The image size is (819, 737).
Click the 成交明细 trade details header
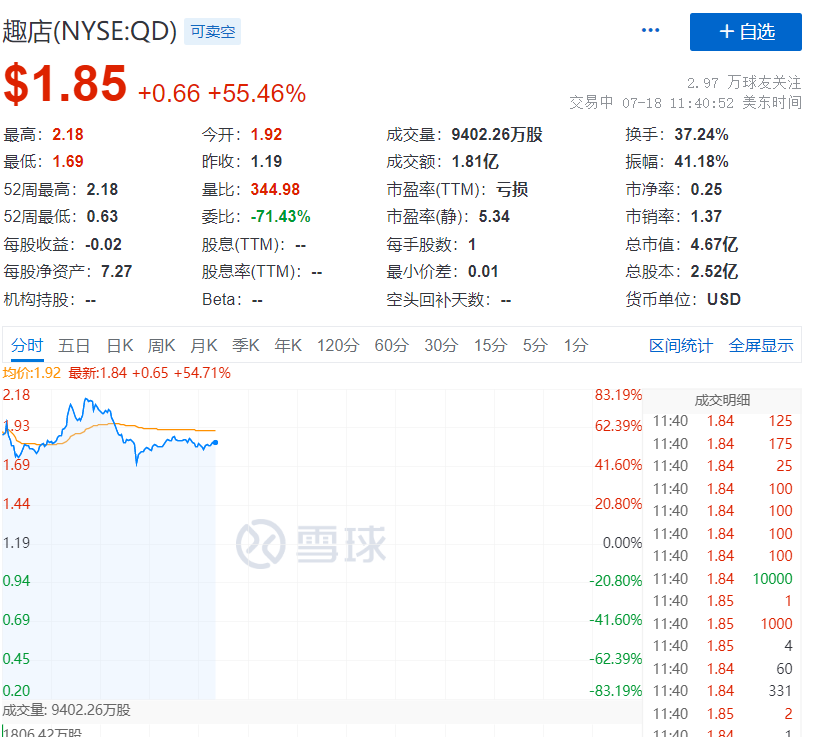[x=722, y=400]
